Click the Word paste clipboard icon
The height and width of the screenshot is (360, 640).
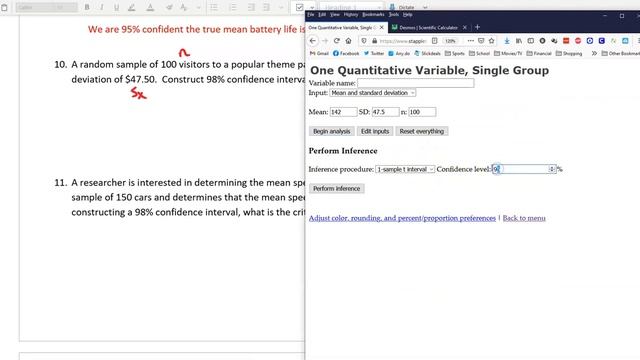(4, 7)
